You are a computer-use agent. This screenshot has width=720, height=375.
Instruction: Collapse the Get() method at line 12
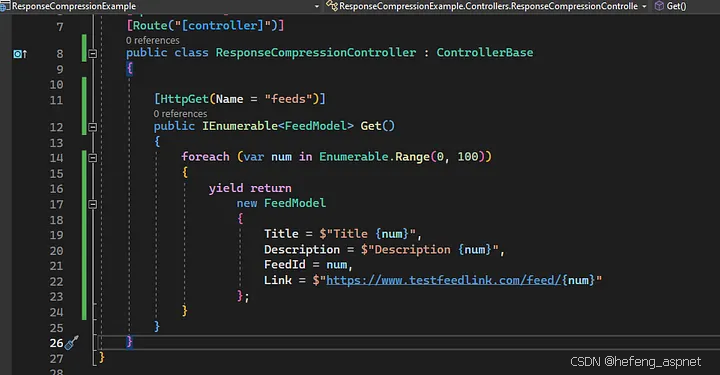93,127
